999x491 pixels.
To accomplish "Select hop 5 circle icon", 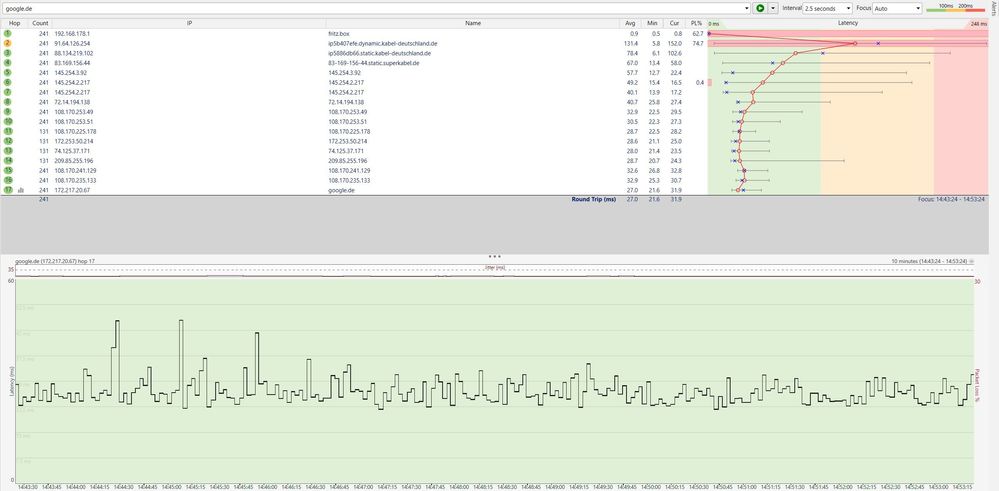I will click(x=8, y=72).
